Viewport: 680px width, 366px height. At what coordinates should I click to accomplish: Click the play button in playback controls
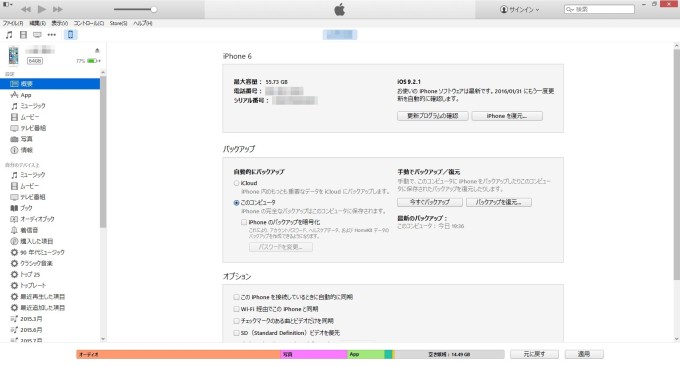pos(42,9)
